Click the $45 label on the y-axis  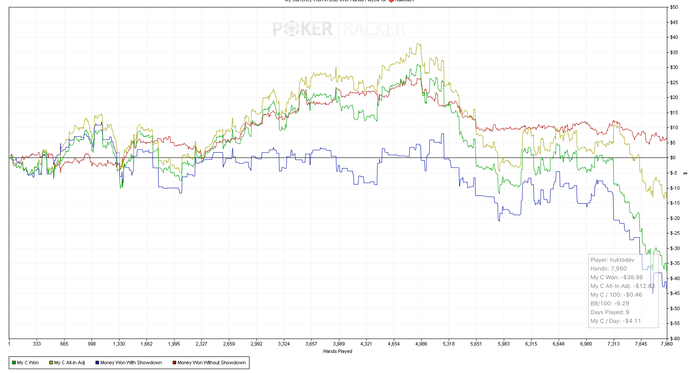point(674,22)
